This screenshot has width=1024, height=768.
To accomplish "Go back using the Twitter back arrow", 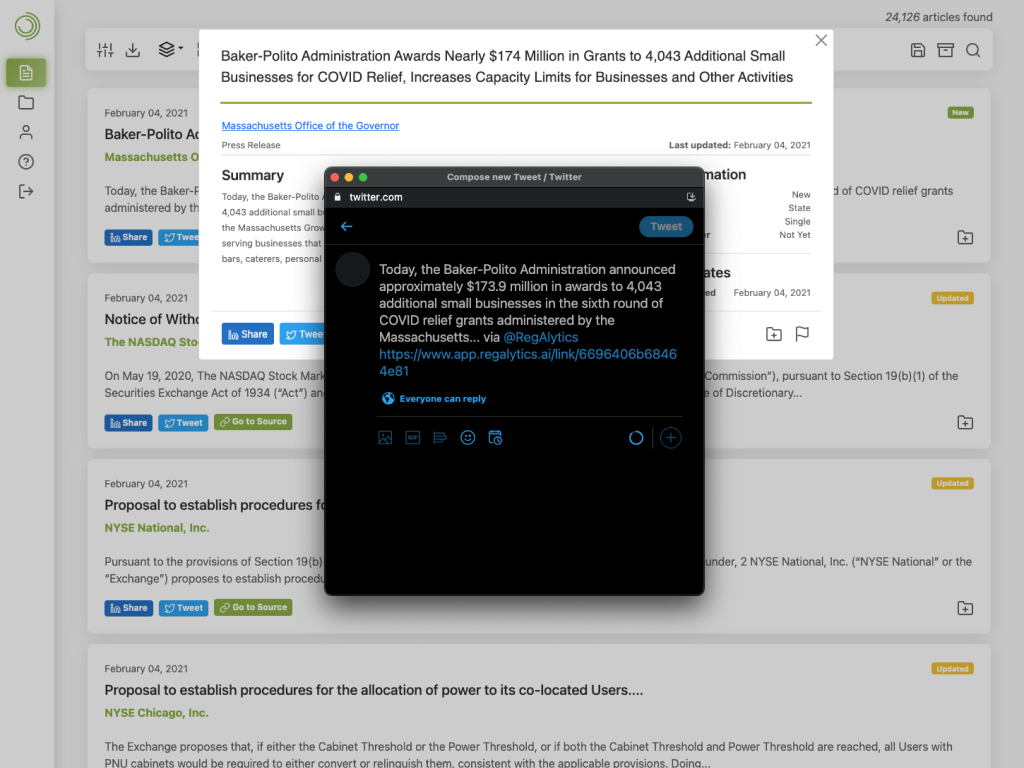I will coord(347,227).
